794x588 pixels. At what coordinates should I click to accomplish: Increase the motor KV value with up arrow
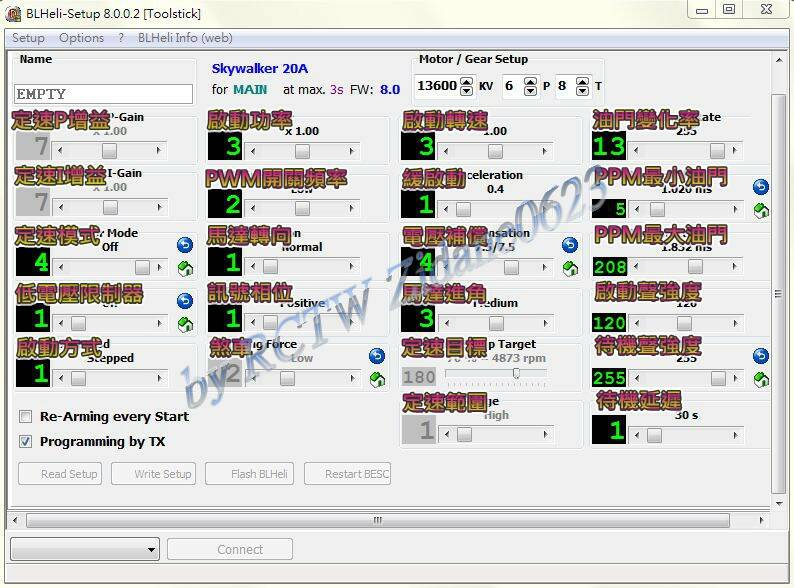466,81
